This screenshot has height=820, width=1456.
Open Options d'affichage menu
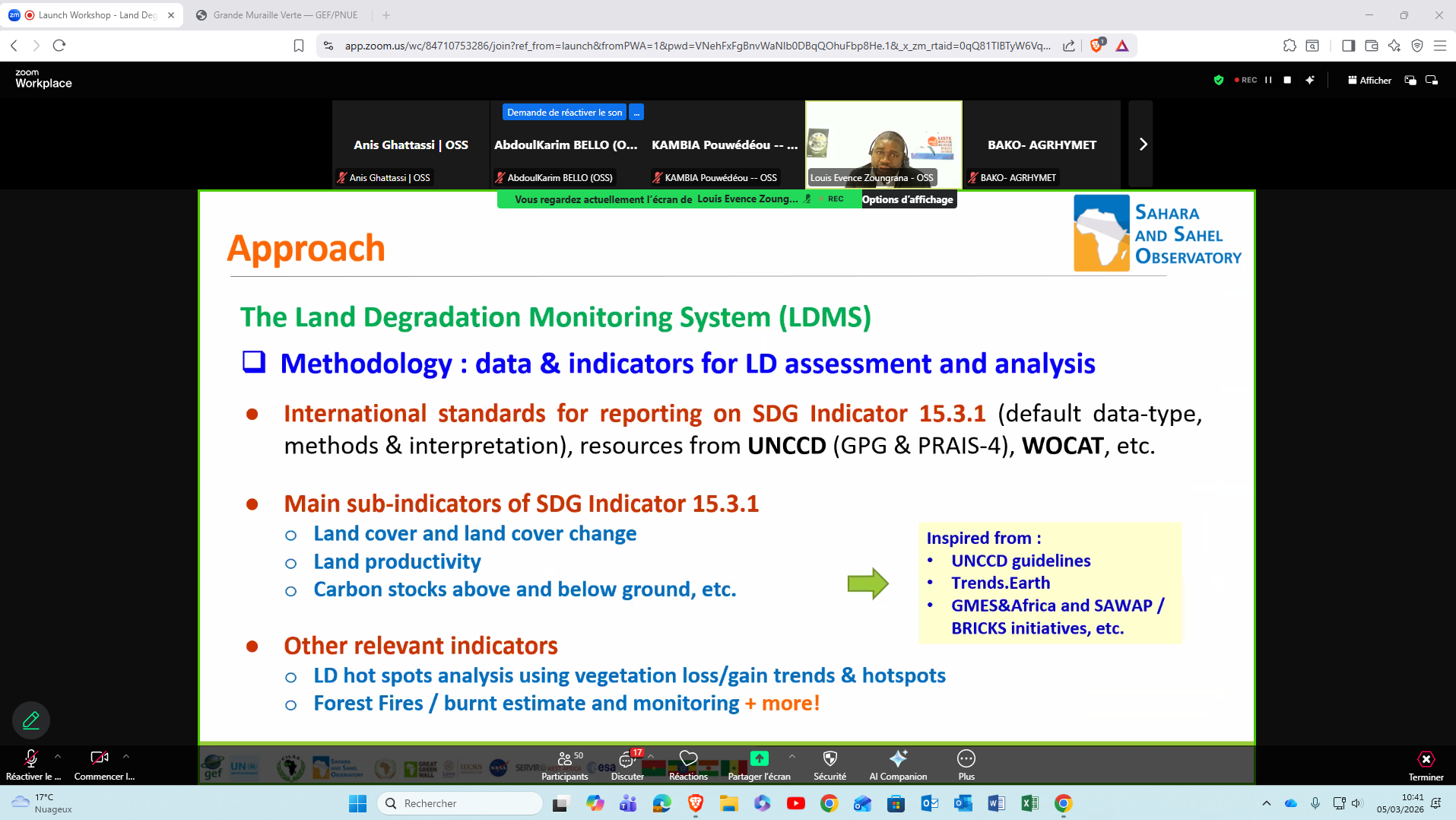(x=908, y=199)
